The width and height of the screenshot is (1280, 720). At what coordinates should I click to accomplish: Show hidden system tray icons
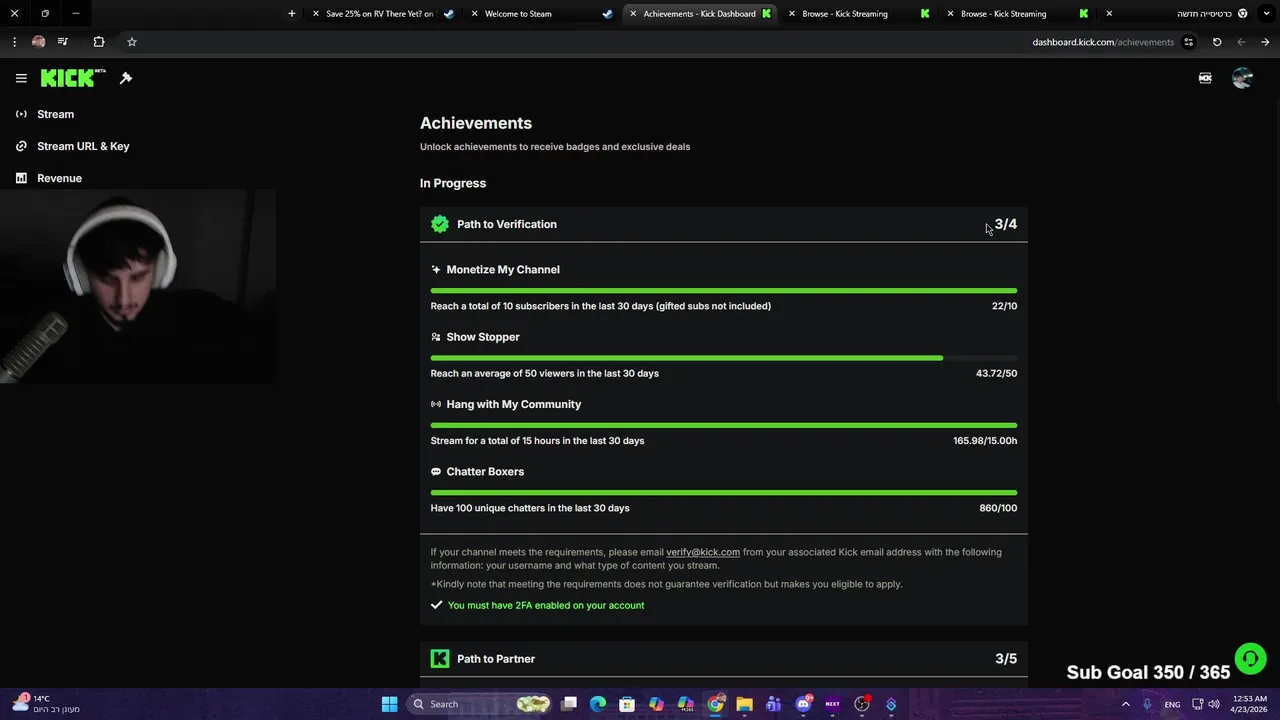(x=1125, y=704)
